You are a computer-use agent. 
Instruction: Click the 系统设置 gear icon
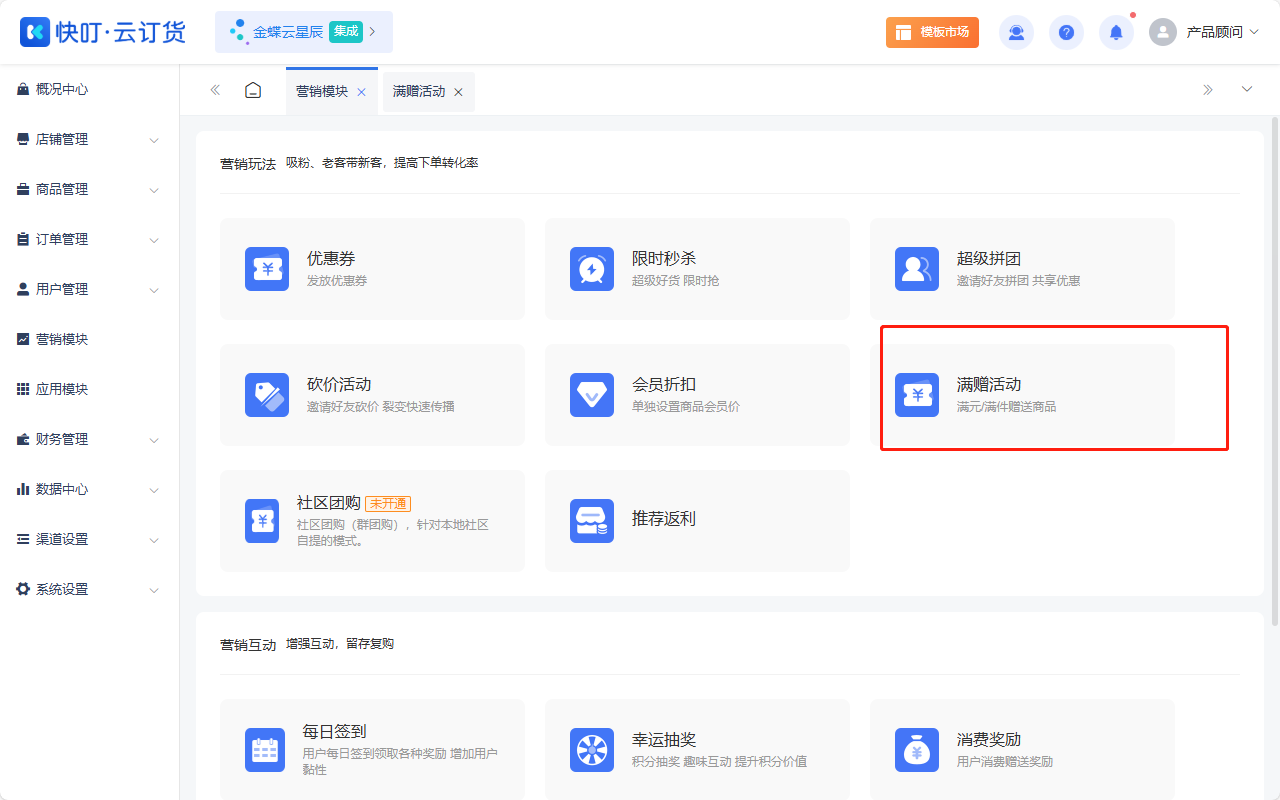[23, 589]
